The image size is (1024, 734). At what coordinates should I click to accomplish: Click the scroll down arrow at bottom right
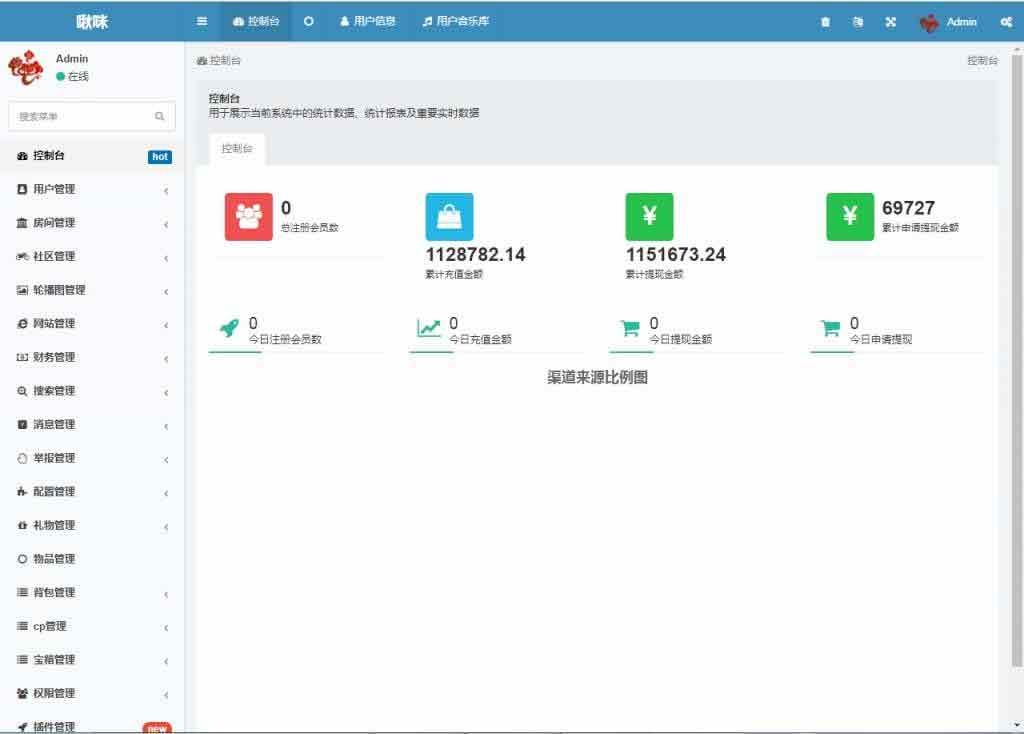pyautogui.click(x=1017, y=725)
